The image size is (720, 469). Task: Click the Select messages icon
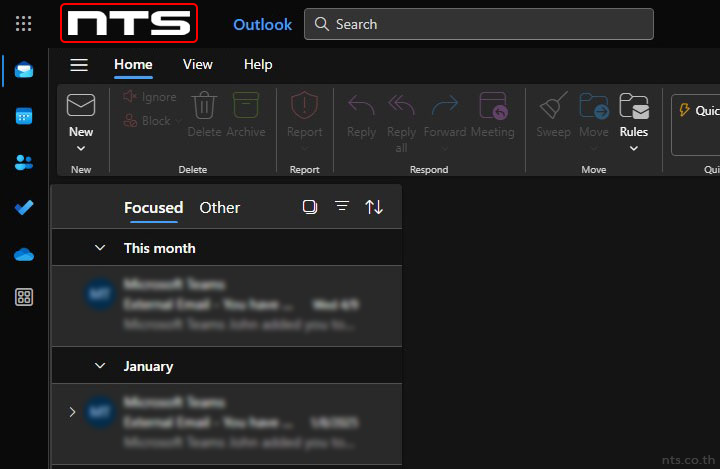click(x=310, y=207)
